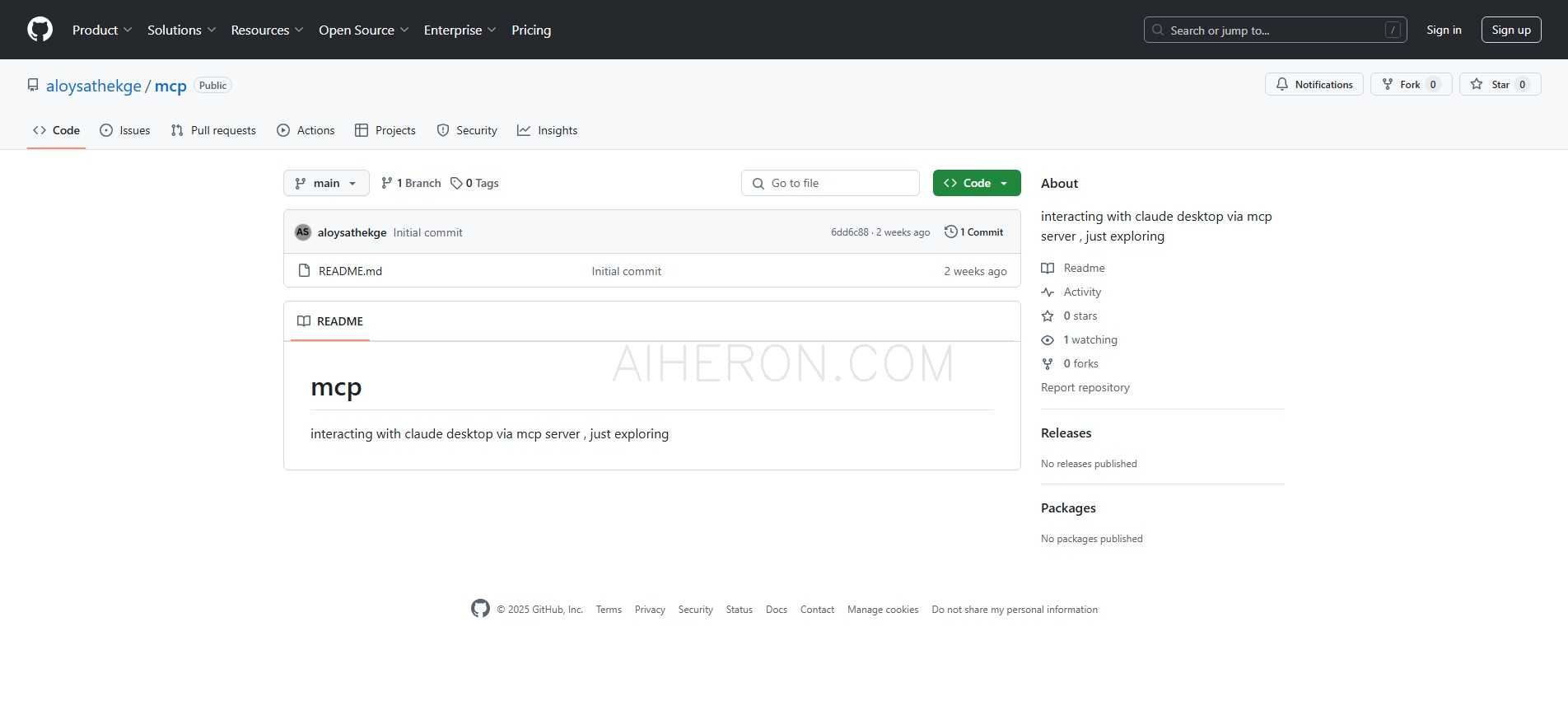This screenshot has height=725, width=1568.
Task: Open footer Status link
Action: [x=739, y=610]
